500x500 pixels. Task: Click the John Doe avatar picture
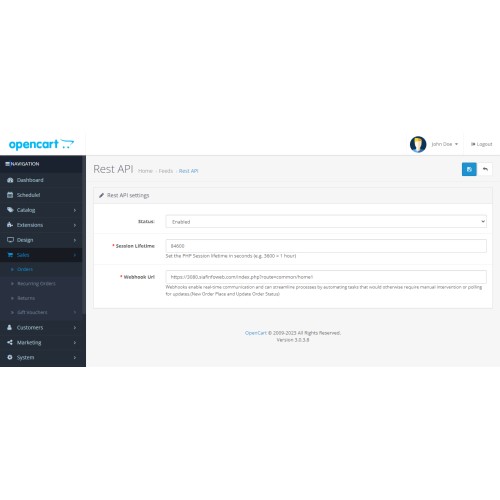(418, 144)
